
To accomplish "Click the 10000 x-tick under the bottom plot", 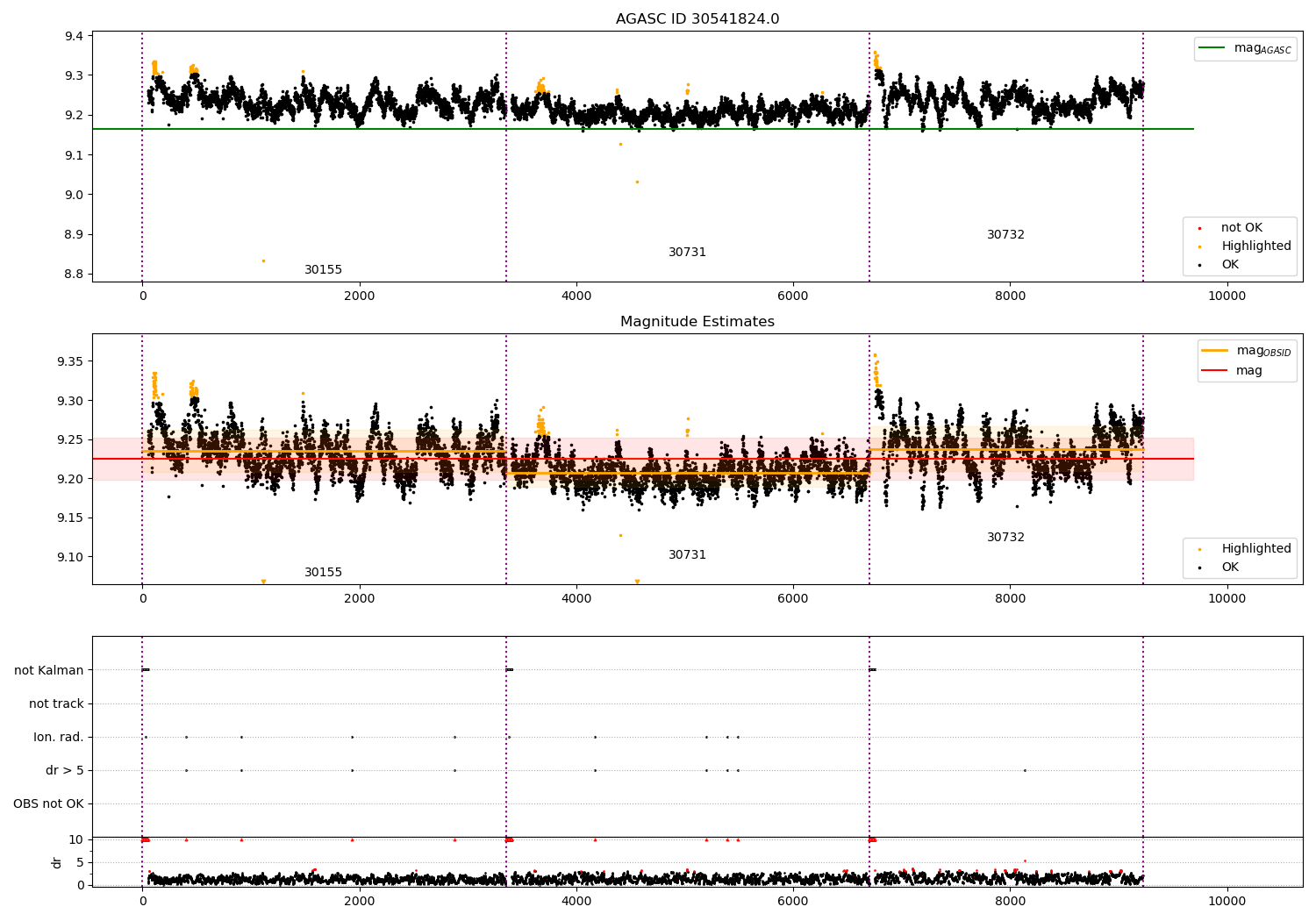I will pos(1227,901).
